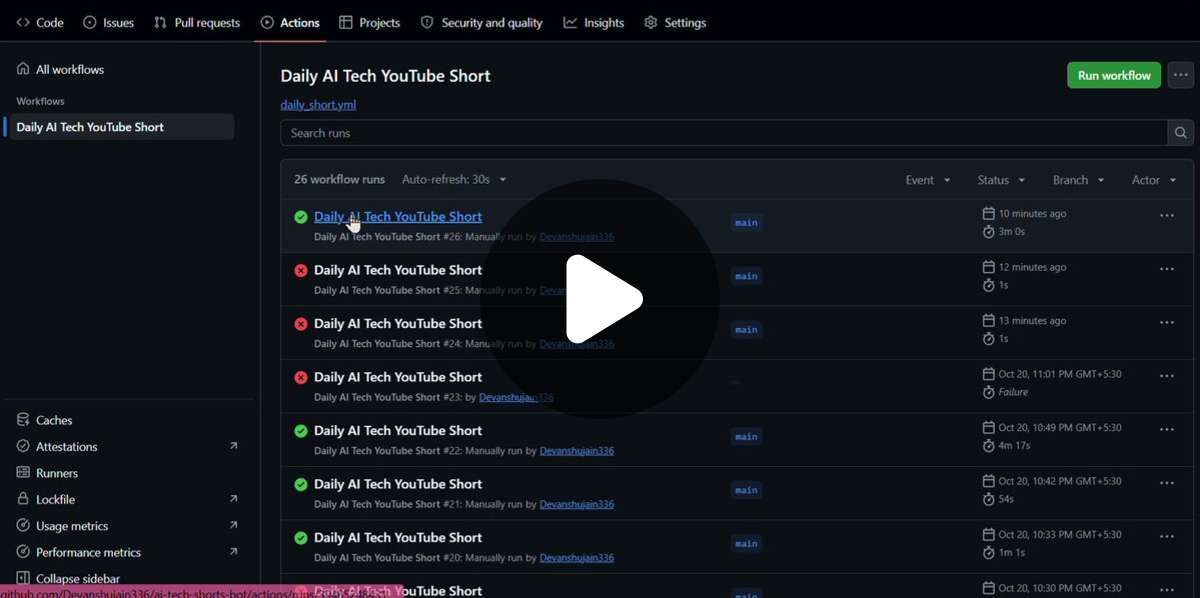Viewport: 1200px width, 598px height.
Task: Click the Run workflow button
Action: 1114,75
